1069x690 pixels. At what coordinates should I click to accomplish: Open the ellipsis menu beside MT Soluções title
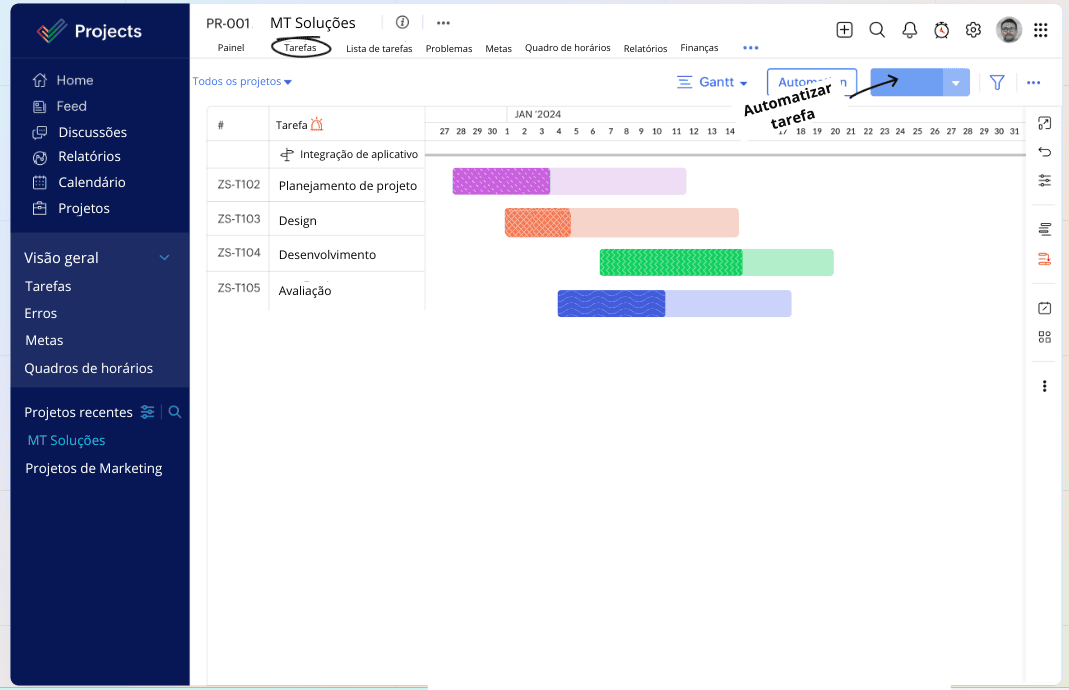tap(443, 22)
